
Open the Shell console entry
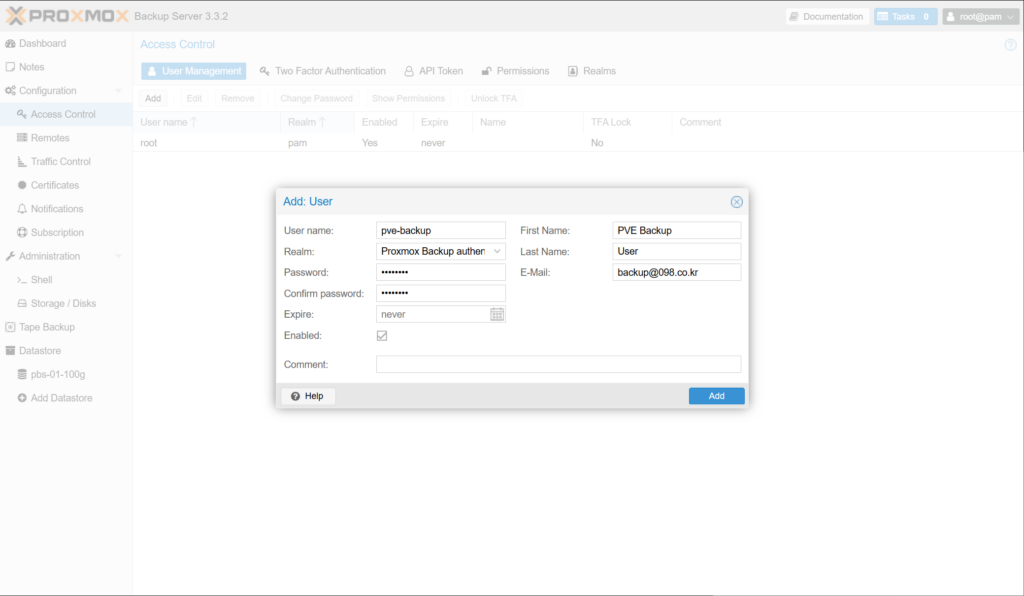41,280
